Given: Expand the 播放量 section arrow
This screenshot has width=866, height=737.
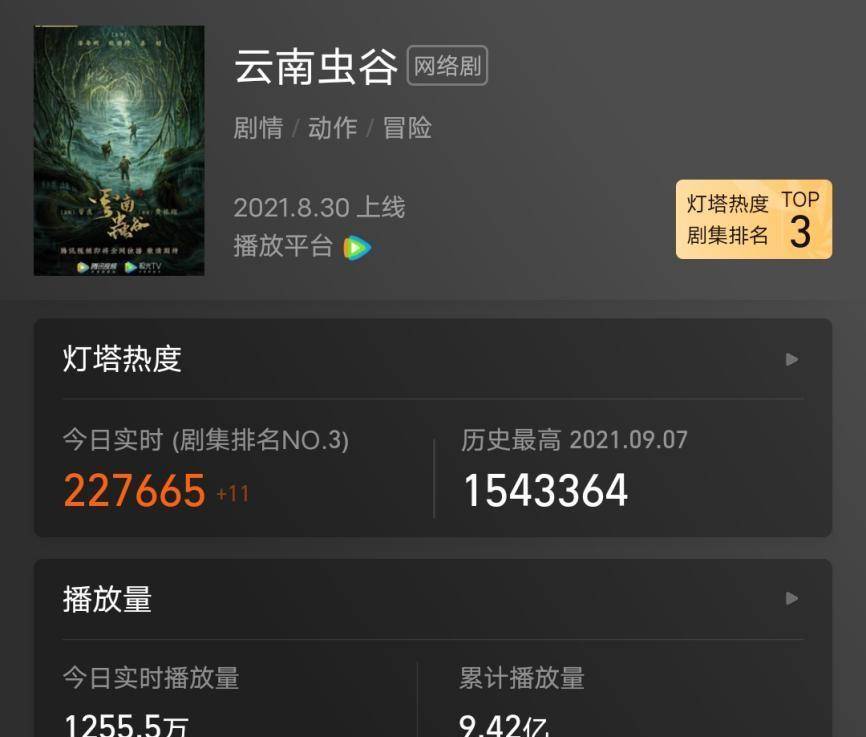Looking at the screenshot, I should pos(791,598).
